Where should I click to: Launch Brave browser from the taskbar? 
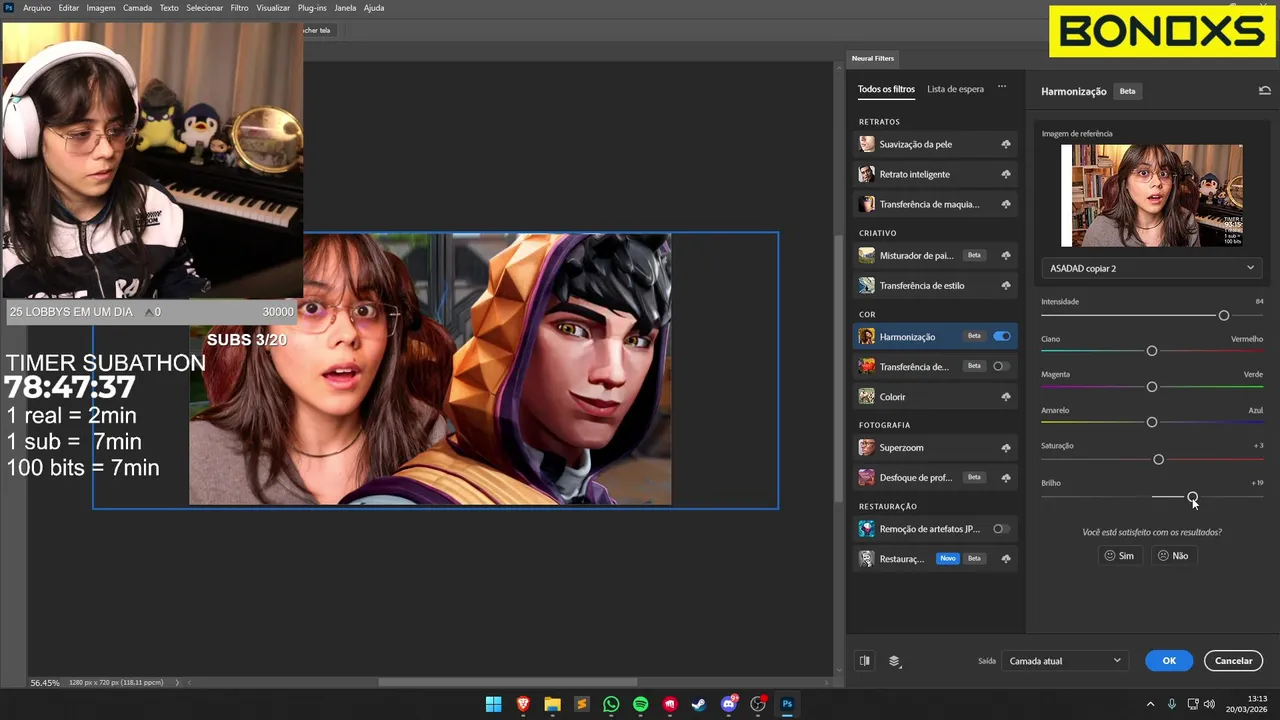coord(523,704)
